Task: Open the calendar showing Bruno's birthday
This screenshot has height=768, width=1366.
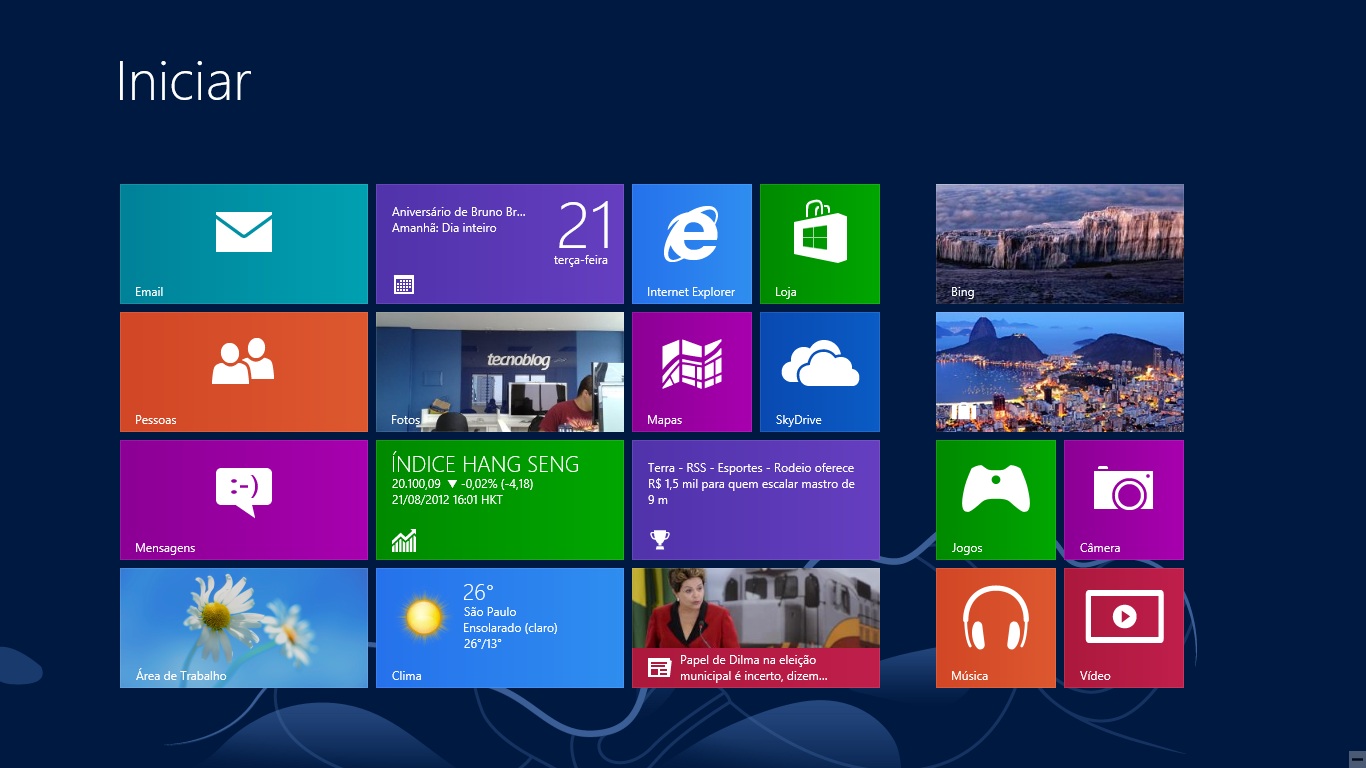Action: point(499,243)
